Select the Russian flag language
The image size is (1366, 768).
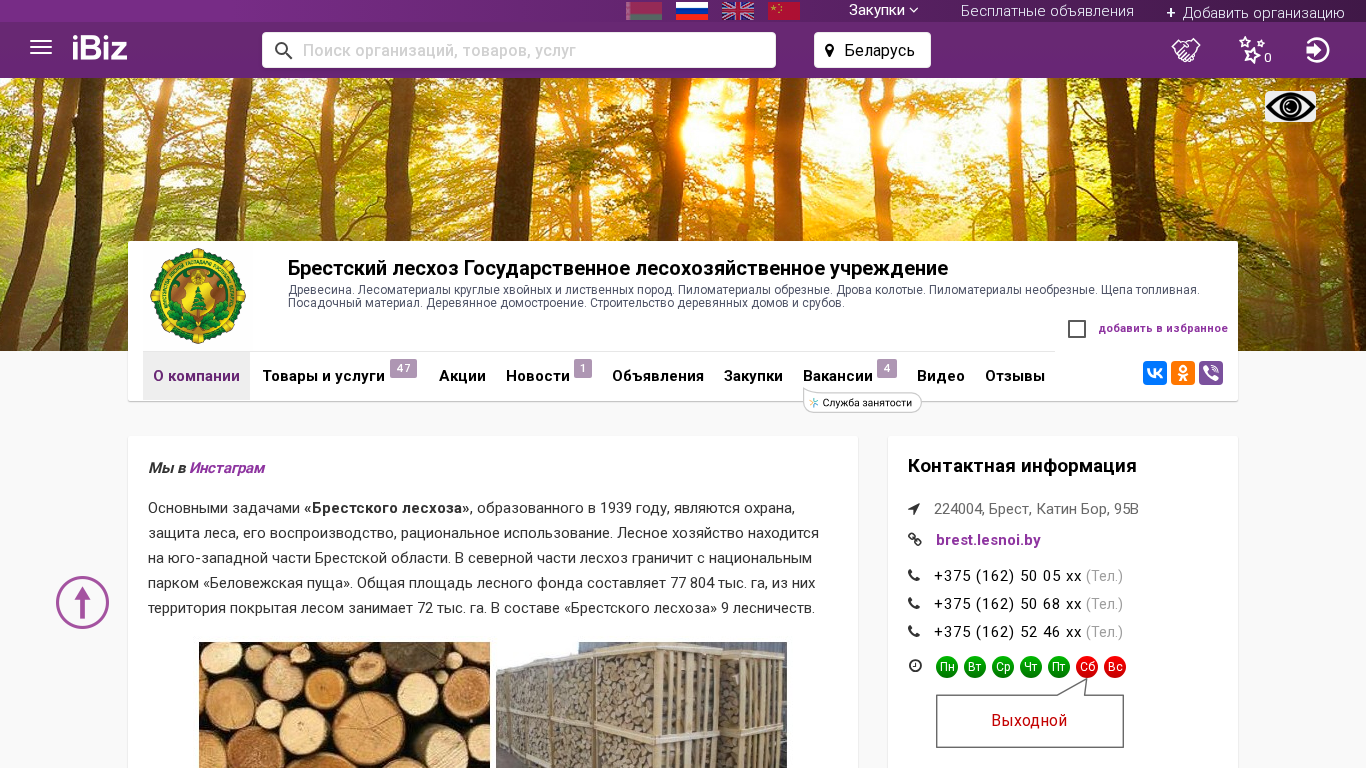(692, 11)
